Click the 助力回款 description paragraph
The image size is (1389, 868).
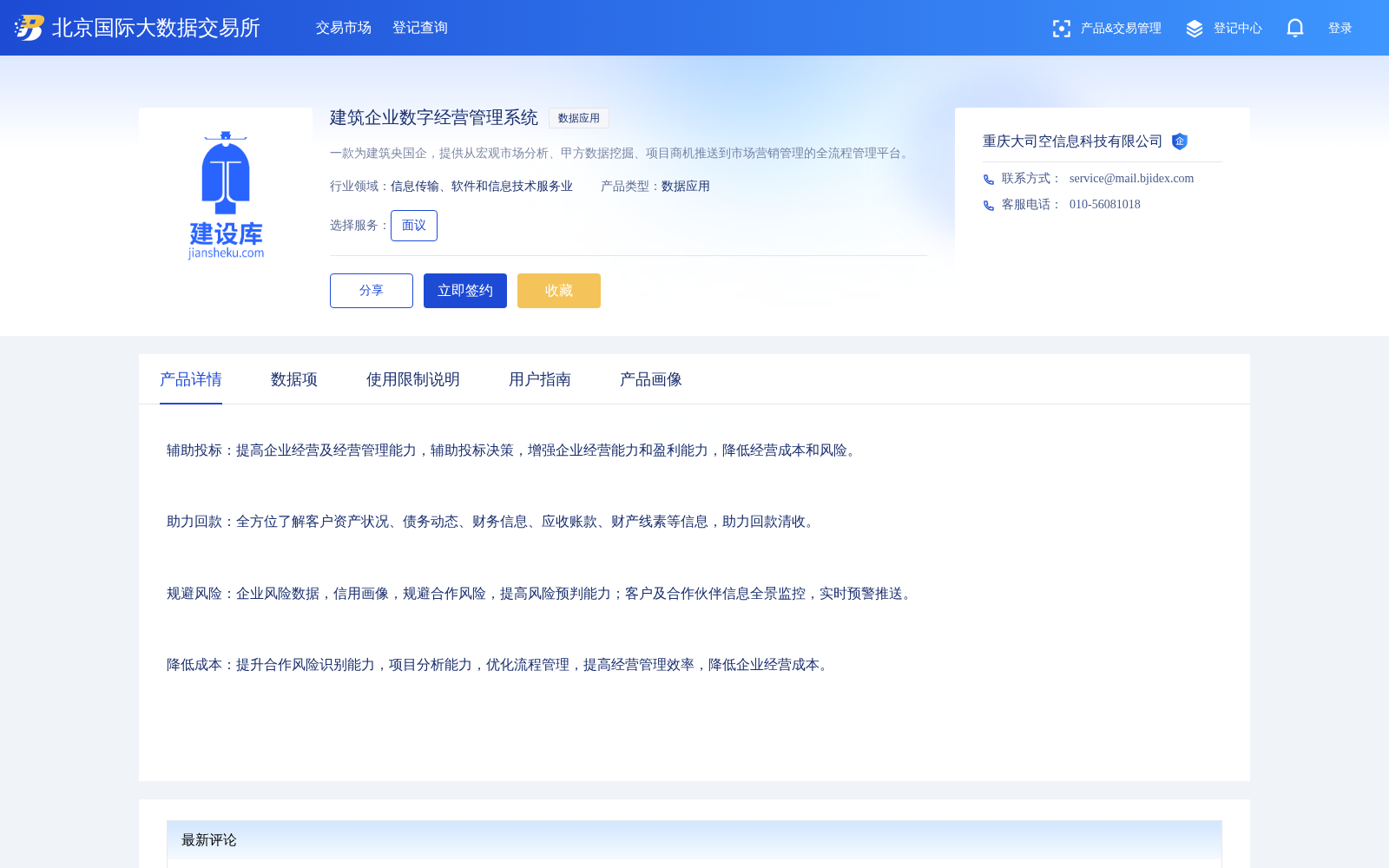(x=493, y=522)
